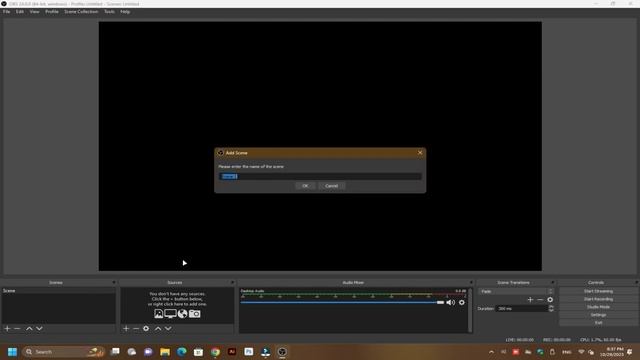Toggle Studio Mode button

click(x=598, y=307)
